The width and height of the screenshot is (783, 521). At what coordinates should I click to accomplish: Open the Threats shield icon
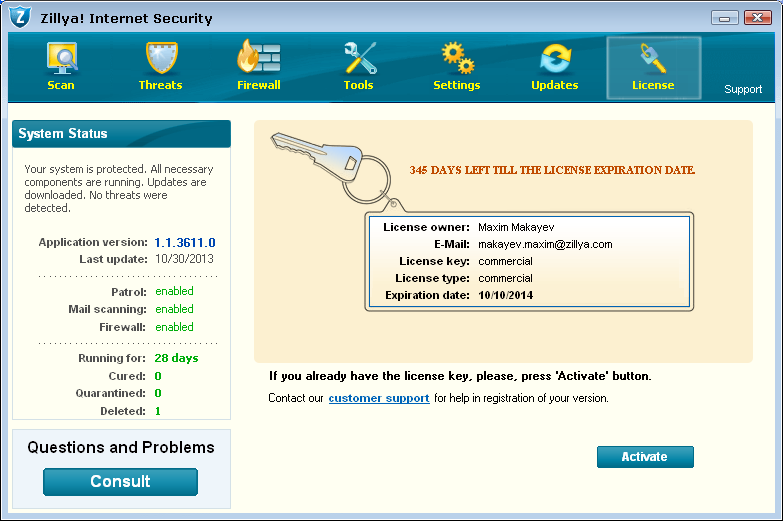(x=161, y=58)
